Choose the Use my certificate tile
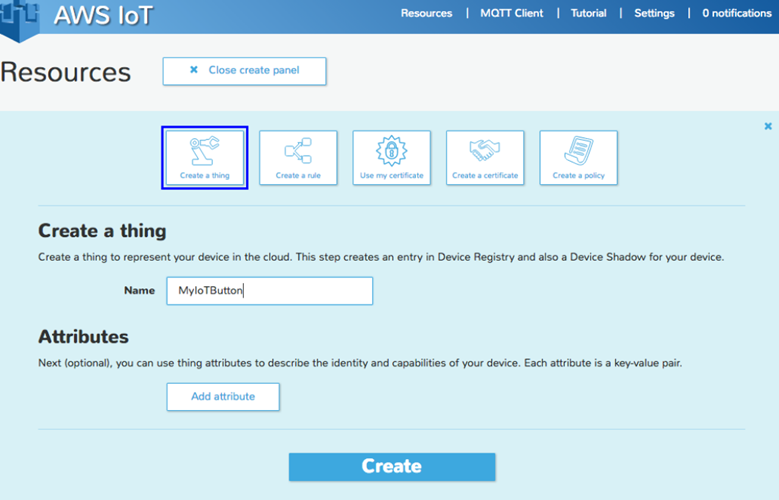Viewport: 779px width, 500px height. (391, 157)
